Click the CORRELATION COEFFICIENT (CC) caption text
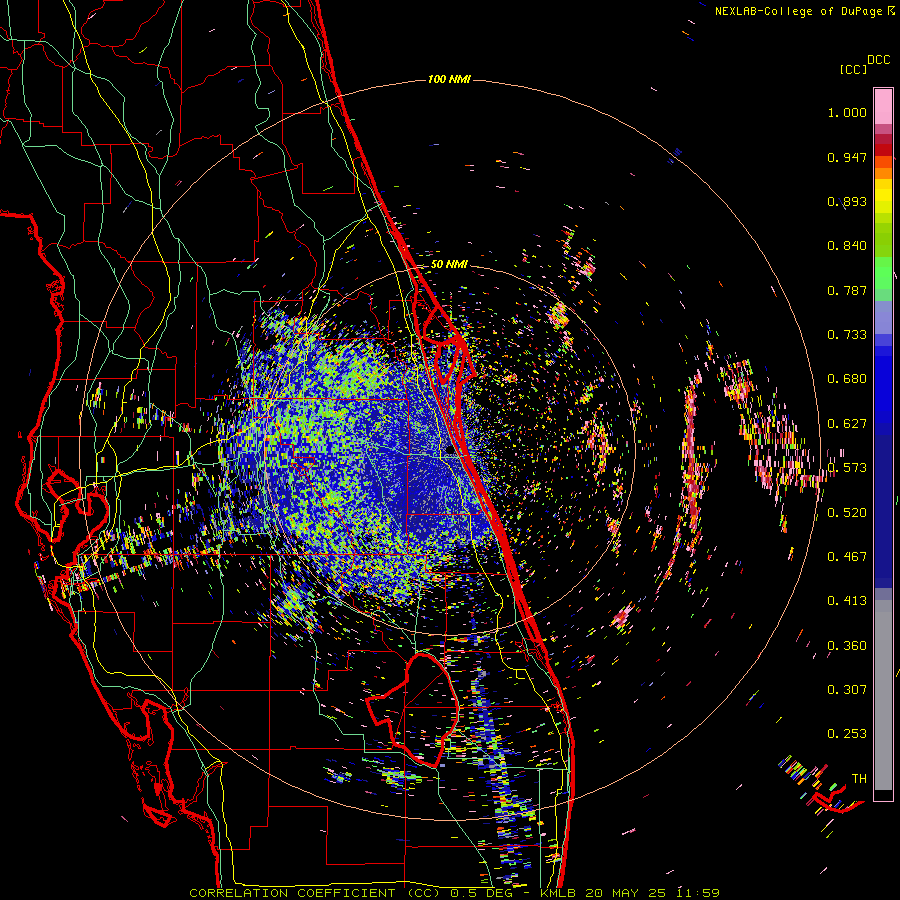Screen dimensions: 900x900 click(315, 893)
